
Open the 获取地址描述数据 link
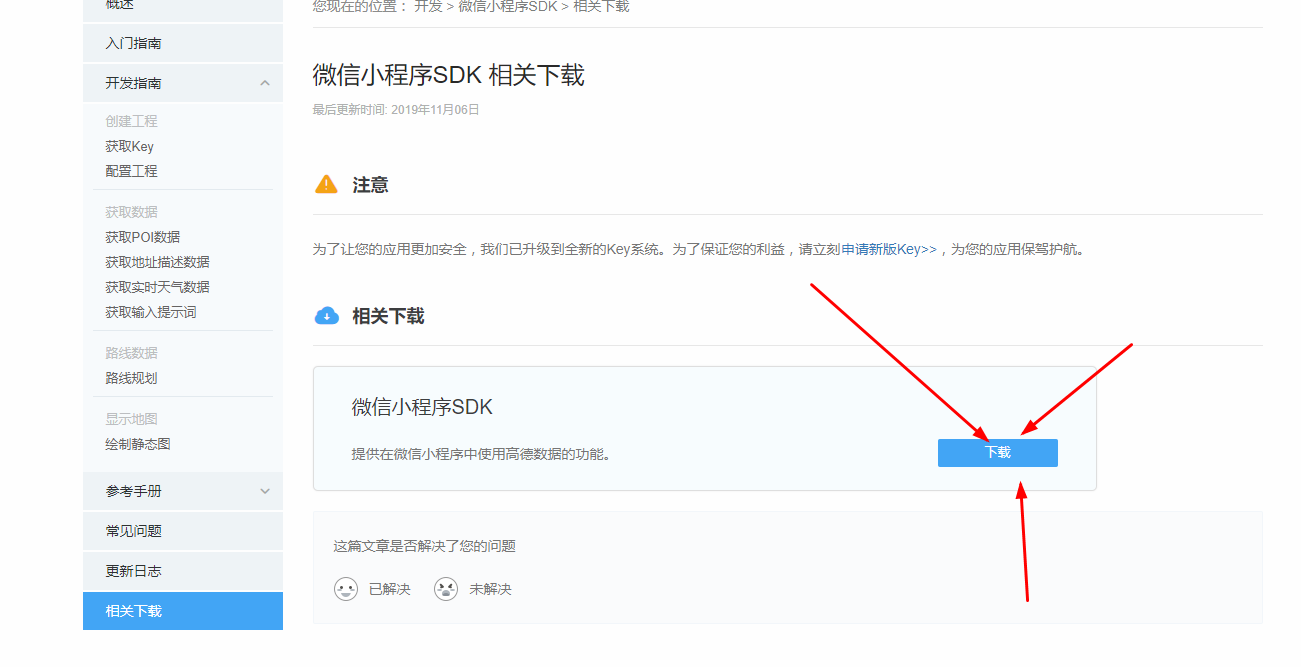tap(157, 262)
